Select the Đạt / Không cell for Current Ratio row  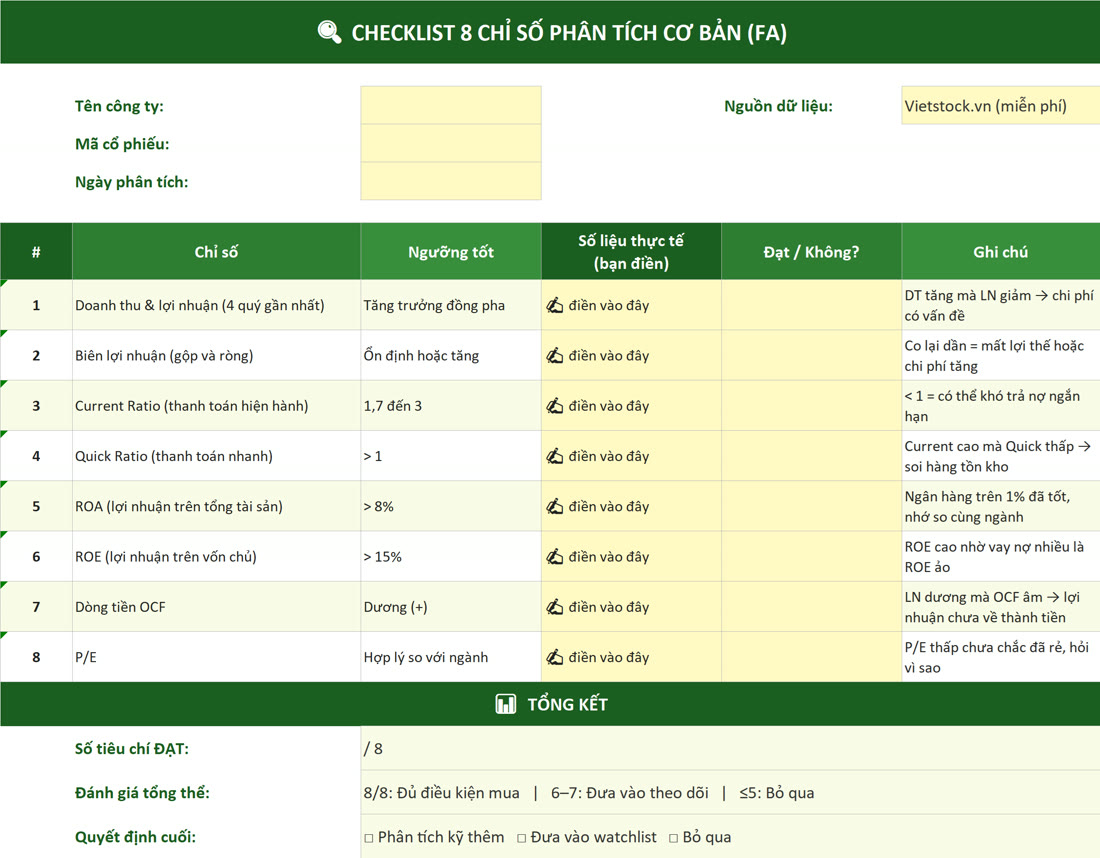pos(811,405)
